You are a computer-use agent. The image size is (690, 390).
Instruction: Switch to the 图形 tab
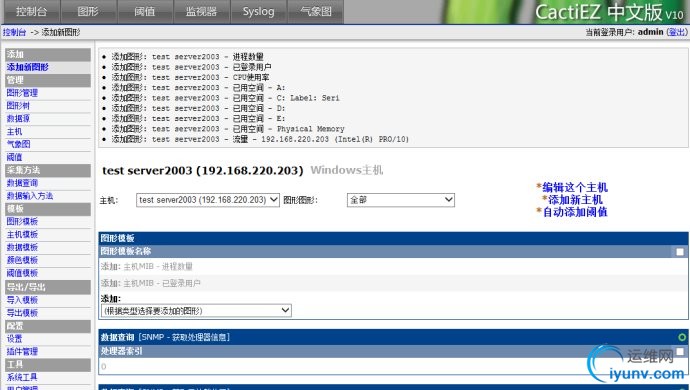tap(88, 11)
